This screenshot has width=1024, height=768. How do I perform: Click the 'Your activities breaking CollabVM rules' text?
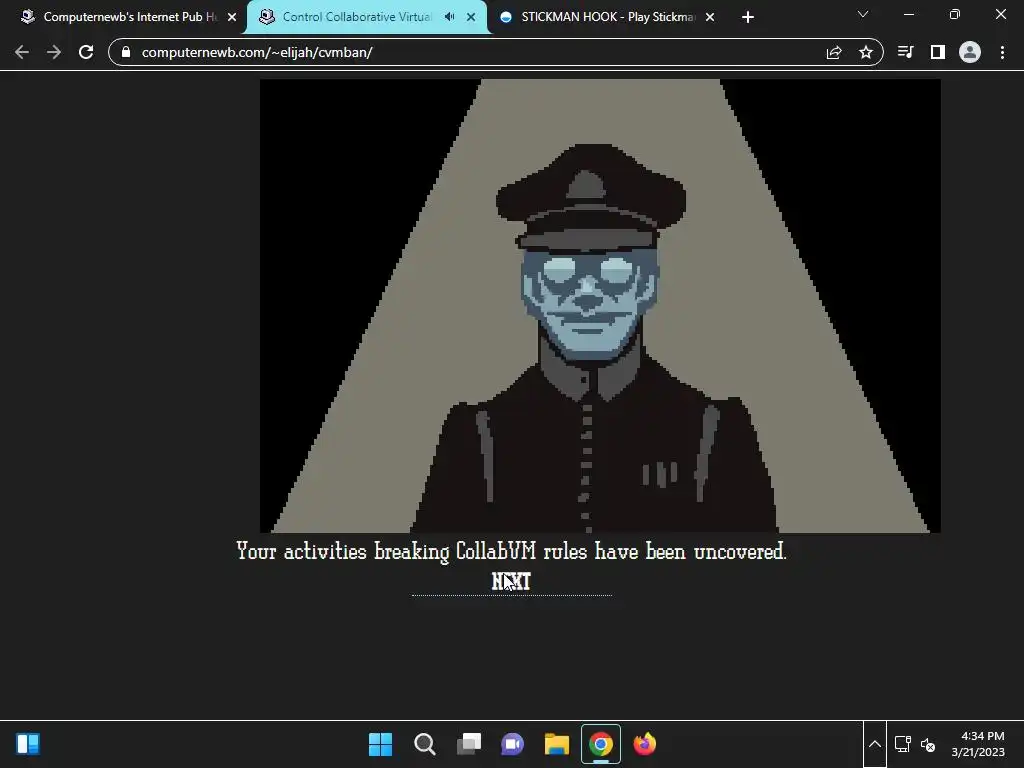click(511, 551)
